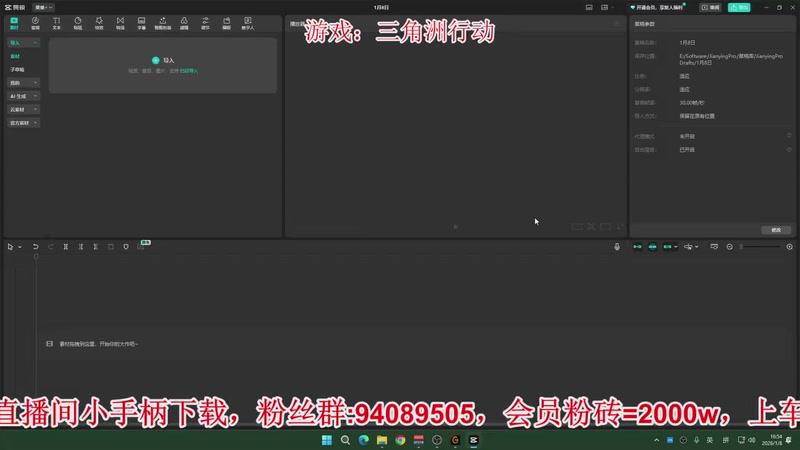Click the split clip icon
This screenshot has height=450, width=800.
(66, 247)
